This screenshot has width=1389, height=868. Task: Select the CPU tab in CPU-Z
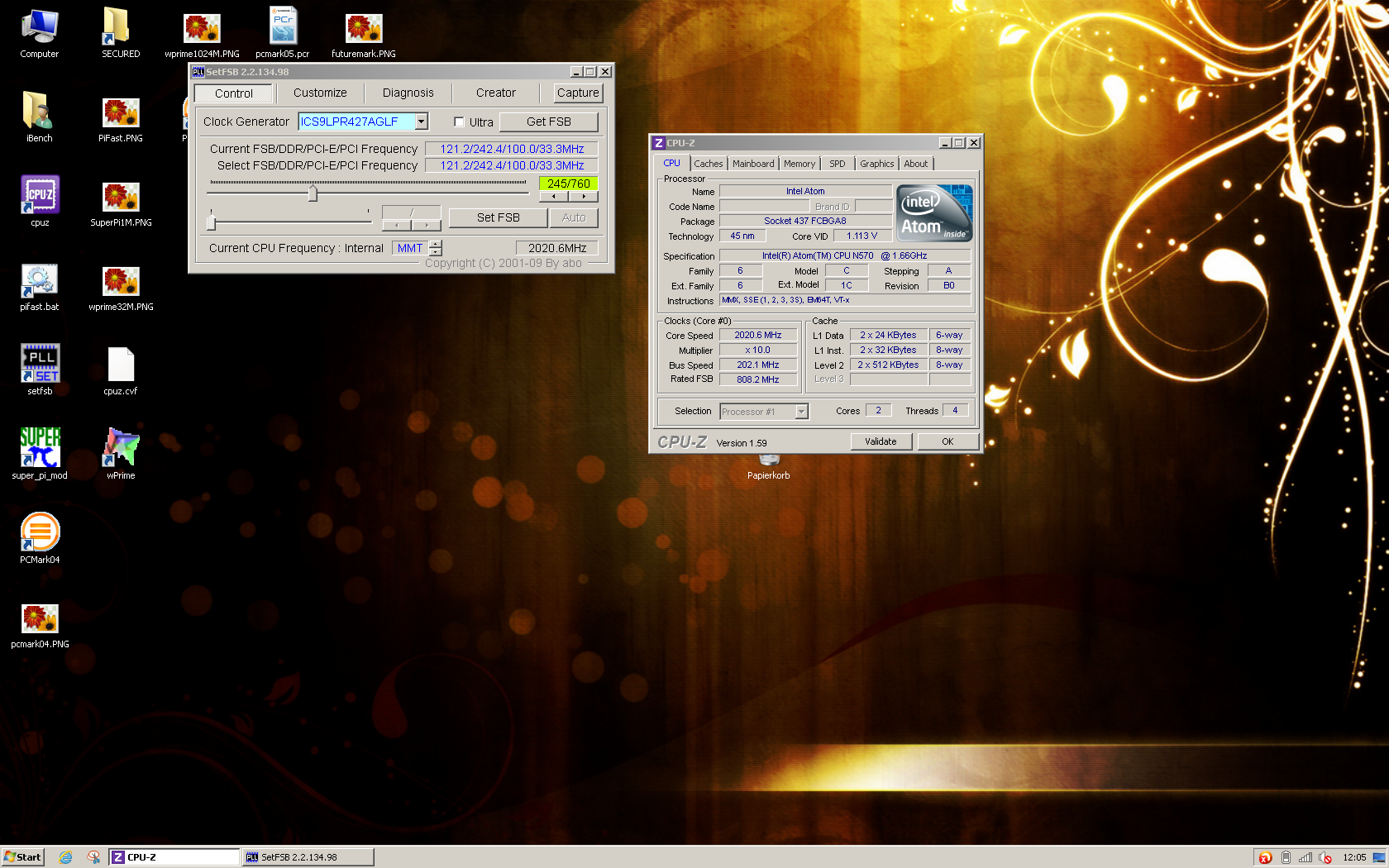tap(671, 163)
